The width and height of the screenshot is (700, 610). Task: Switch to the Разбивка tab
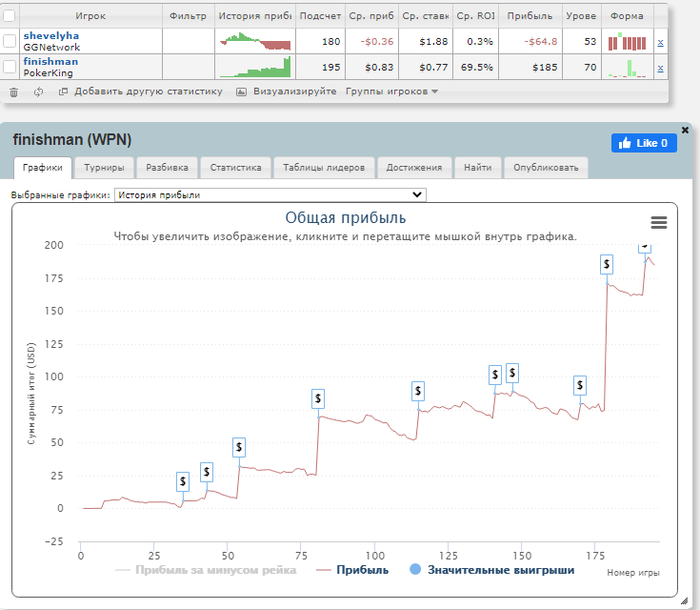(167, 168)
